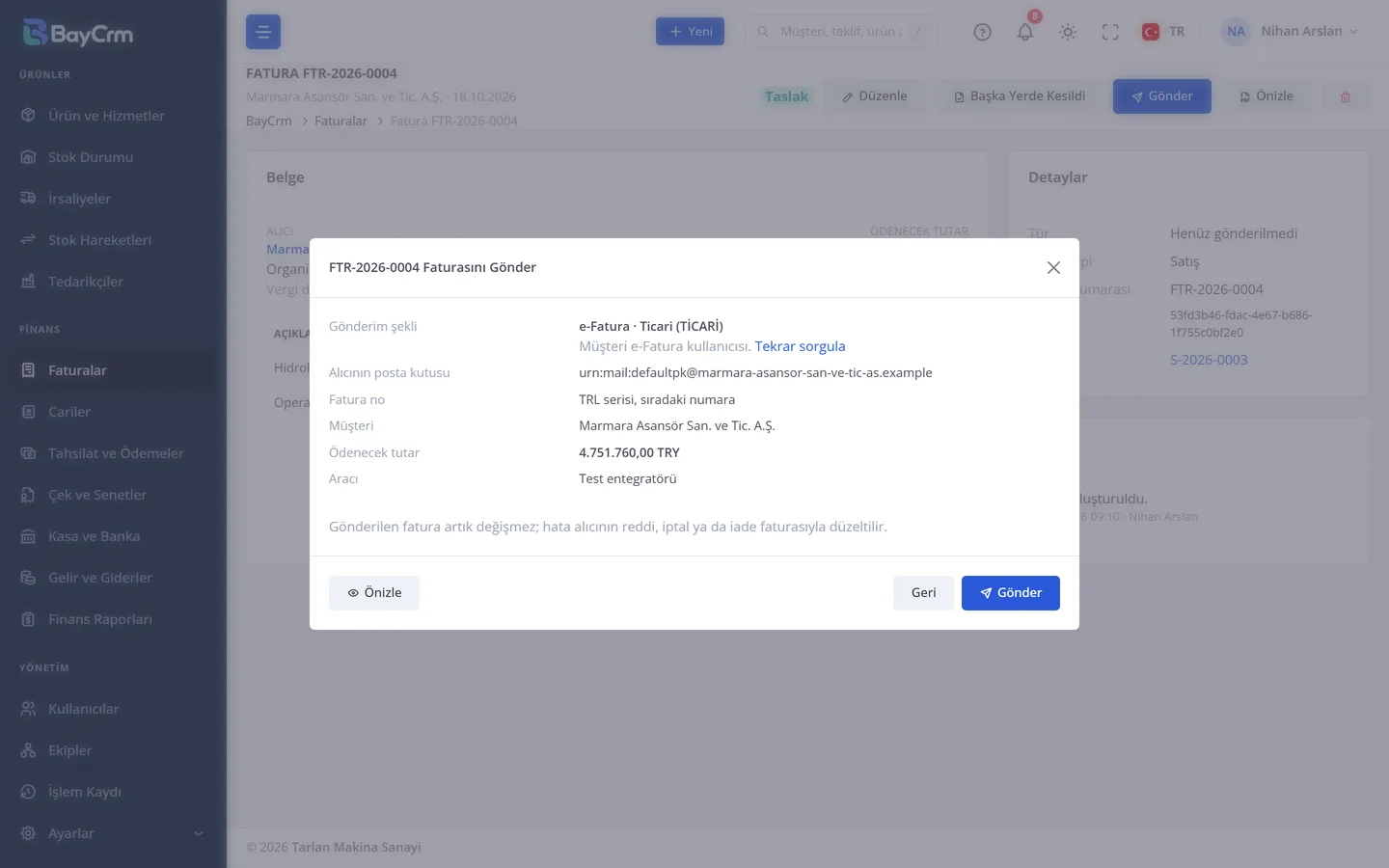The width and height of the screenshot is (1389, 868).
Task: Click the red delete invoice icon
Action: [1346, 96]
